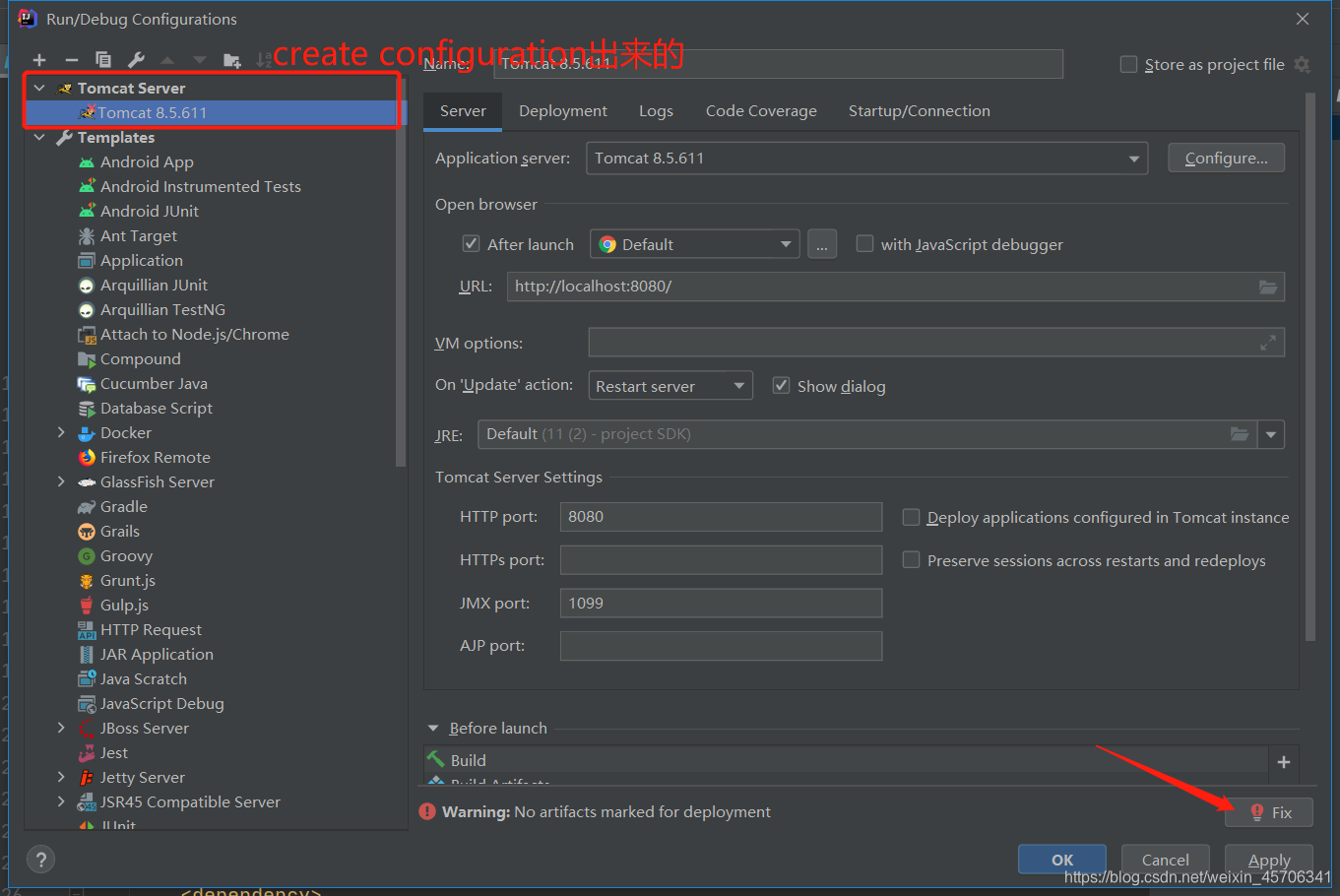Enable with JavaScript debugger checkbox
Viewport: 1340px width, 896px height.
[x=864, y=243]
